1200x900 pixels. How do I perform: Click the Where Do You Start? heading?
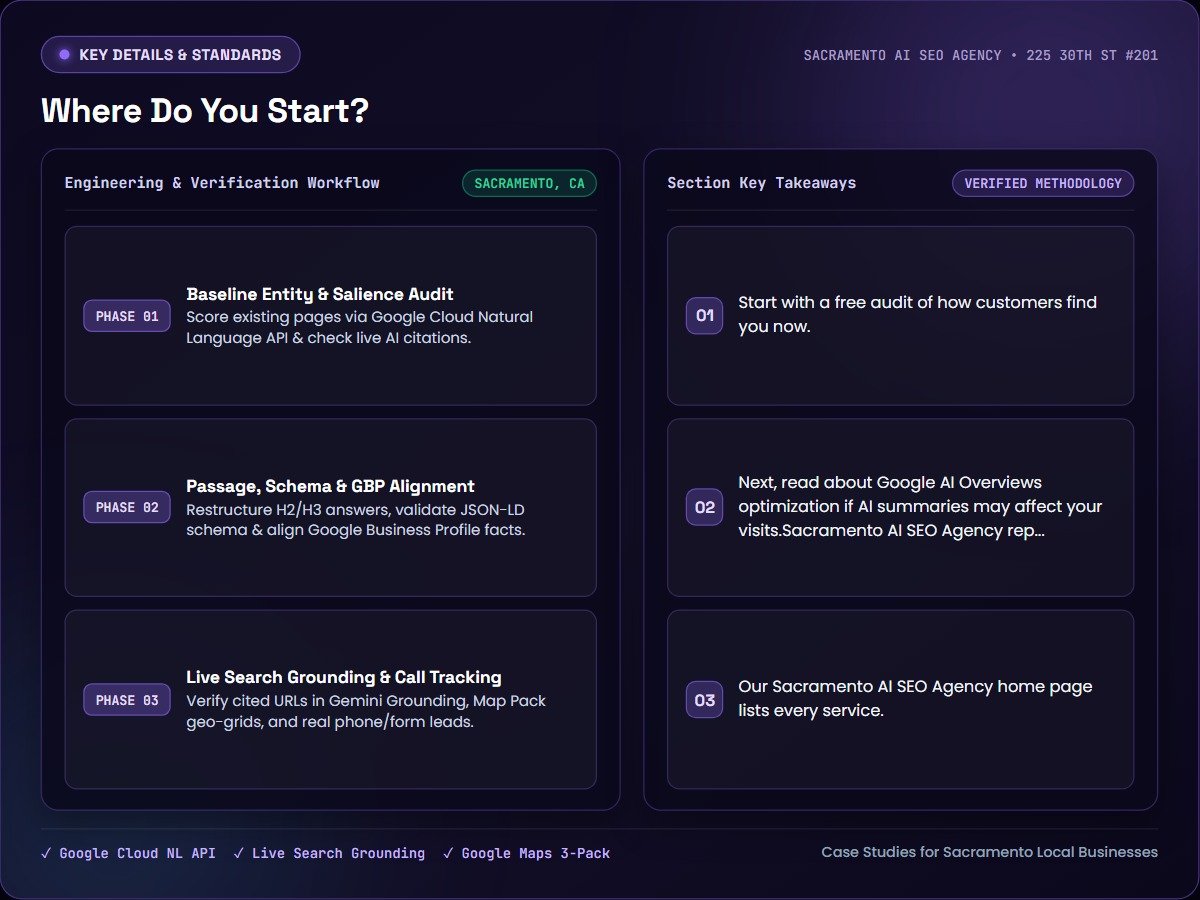coord(205,111)
